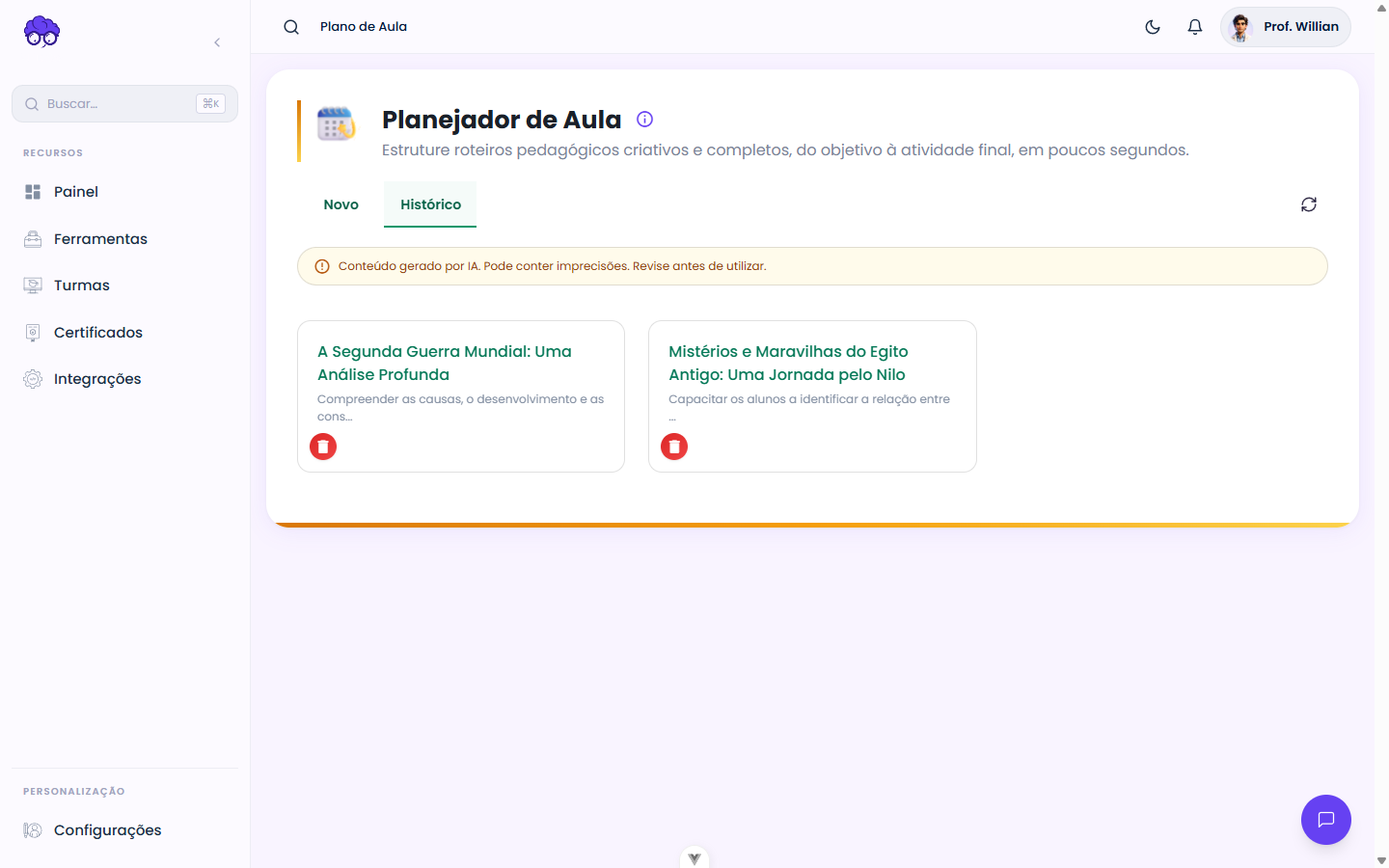Open the chat support floating button
Image resolution: width=1389 pixels, height=868 pixels.
coord(1326,820)
